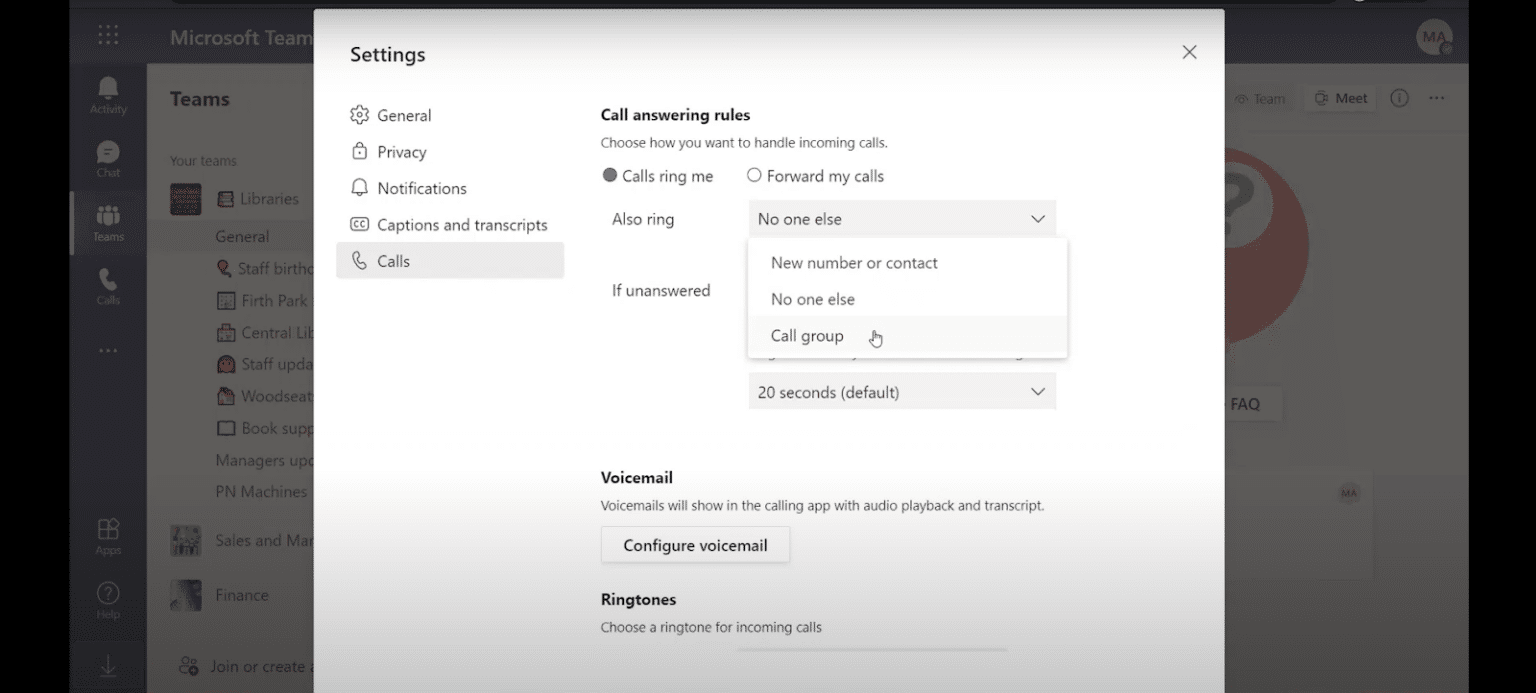Click the Sales and Marketing team thumbnail
1536x693 pixels.
click(185, 540)
